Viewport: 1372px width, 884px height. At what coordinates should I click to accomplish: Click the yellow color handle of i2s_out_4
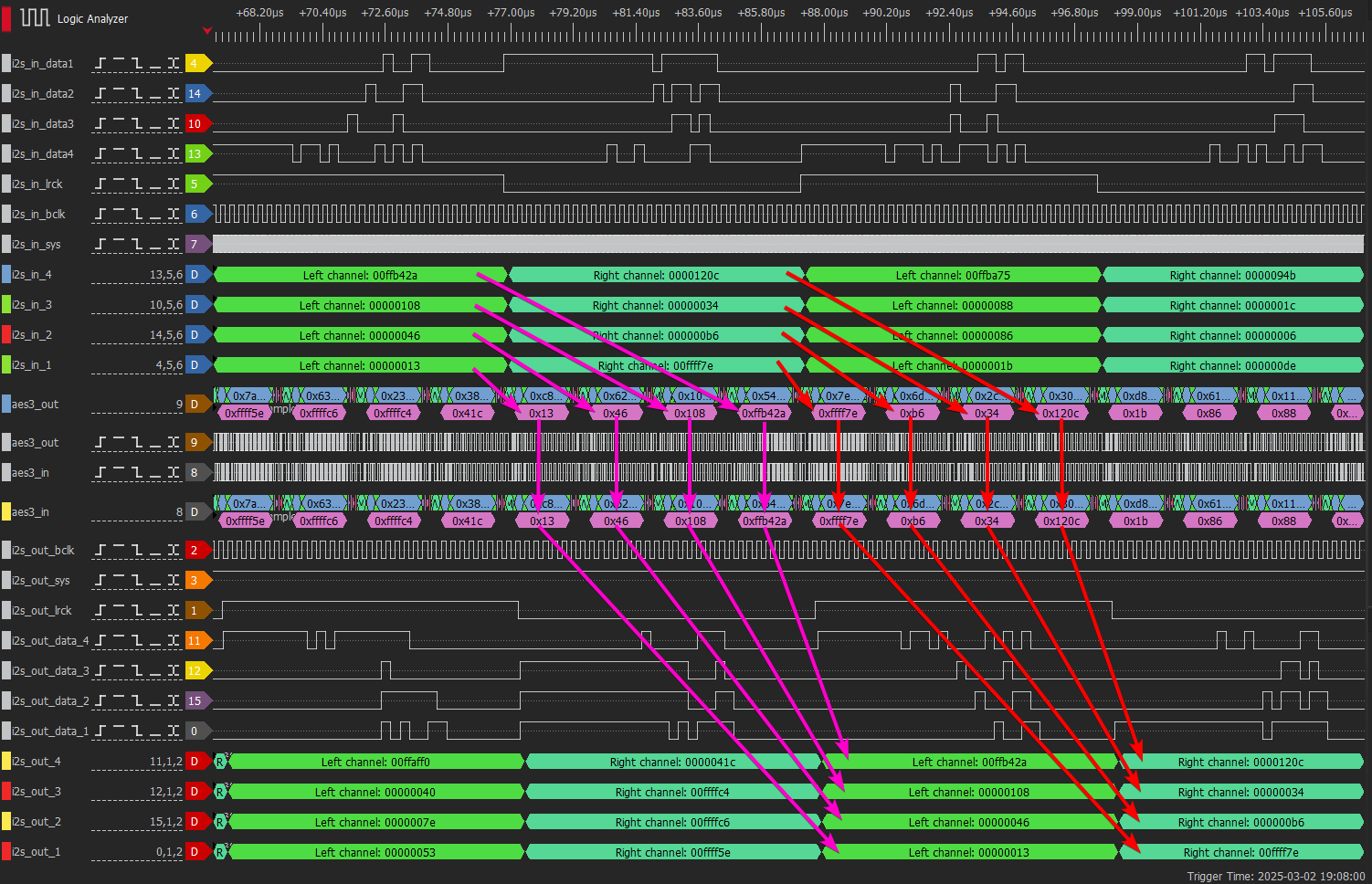coord(6,762)
